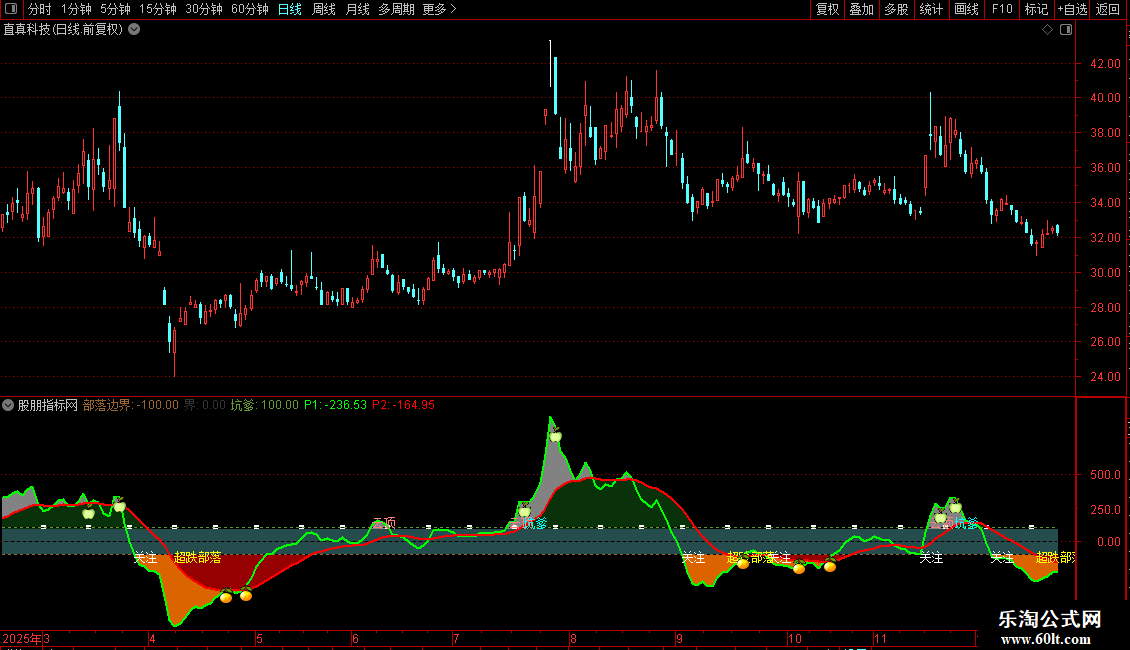
Task: Switch to 周线 weekly chart
Action: 324,9
